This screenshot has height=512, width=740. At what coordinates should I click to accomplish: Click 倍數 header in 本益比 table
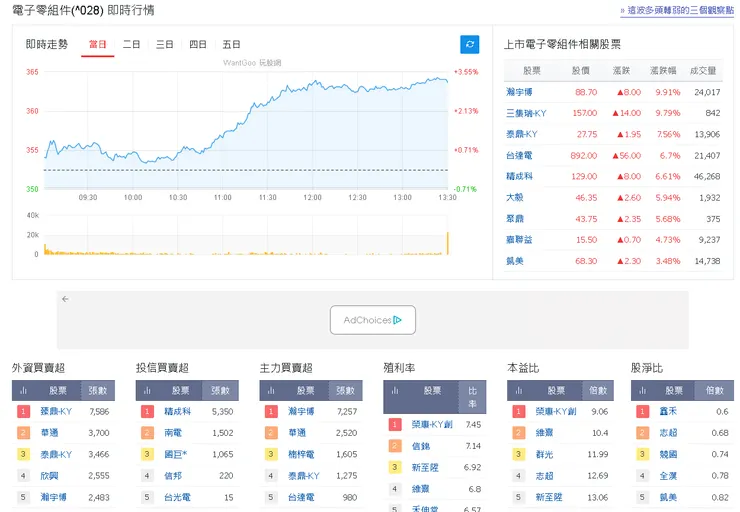pyautogui.click(x=597, y=391)
